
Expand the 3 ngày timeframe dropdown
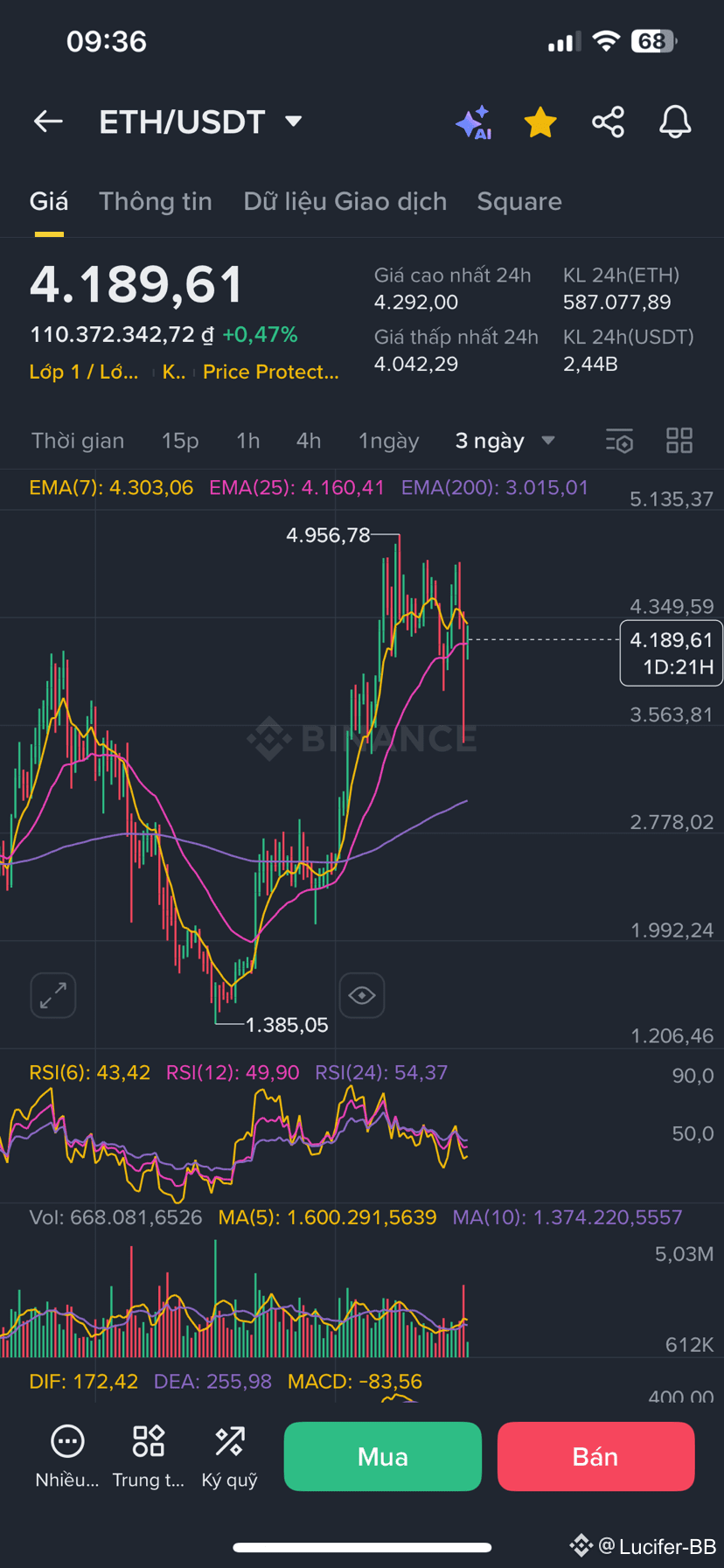pyautogui.click(x=505, y=441)
